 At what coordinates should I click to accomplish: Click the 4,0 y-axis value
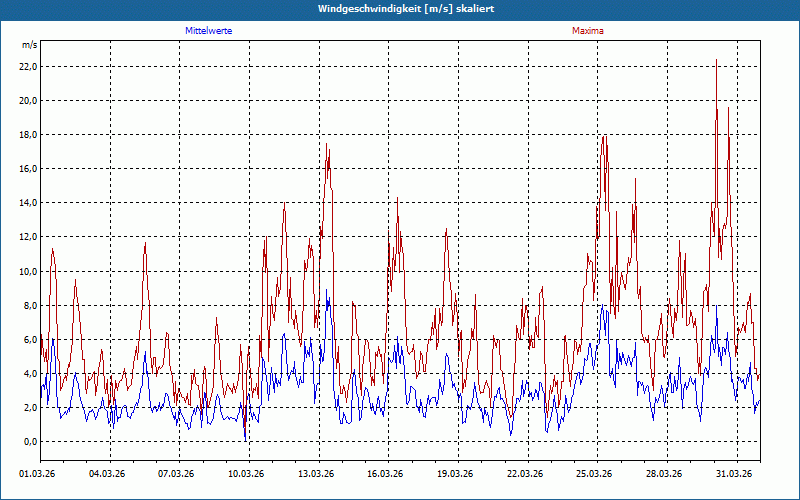[x=30, y=373]
